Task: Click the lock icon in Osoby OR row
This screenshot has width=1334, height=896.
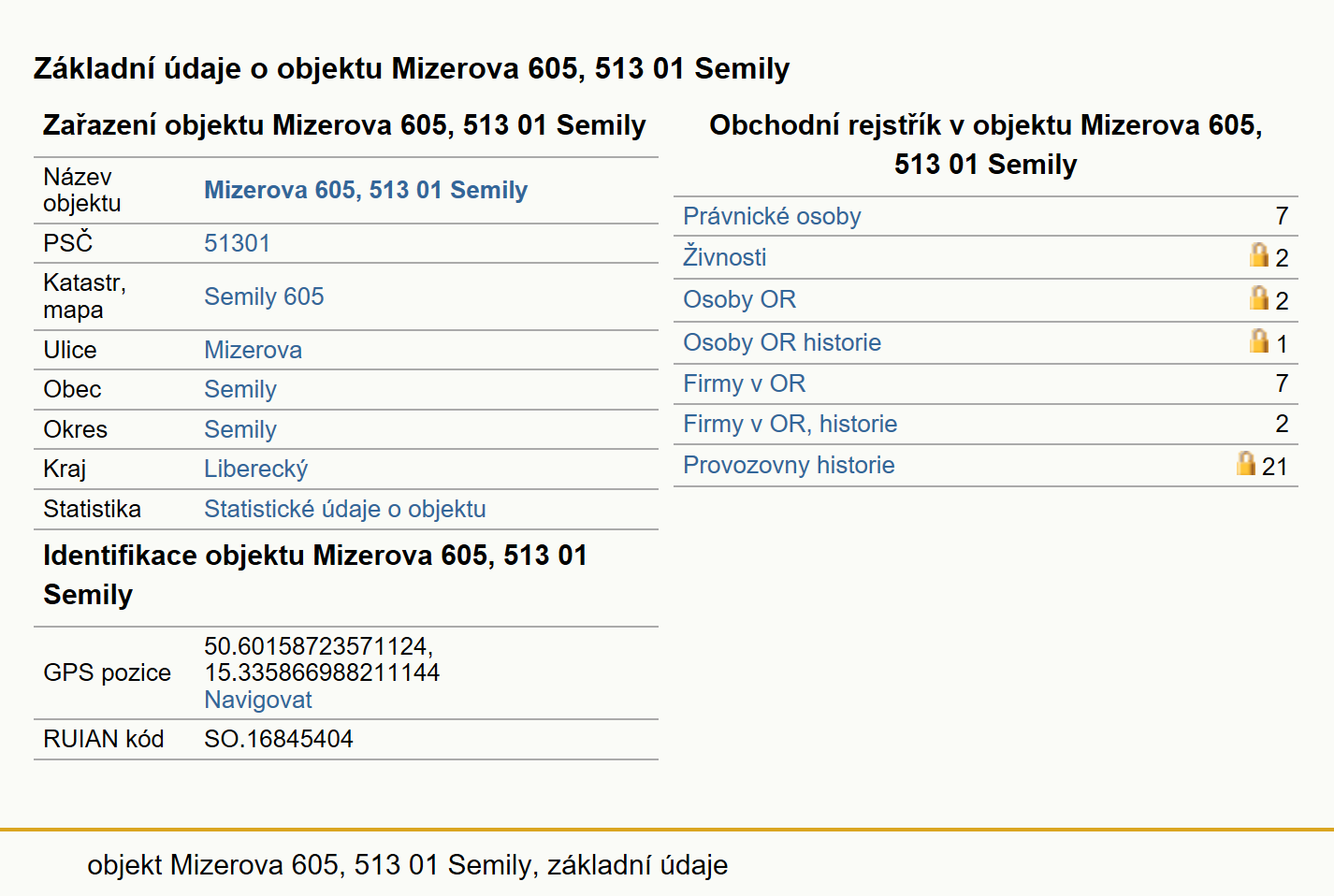Action: click(x=1259, y=297)
